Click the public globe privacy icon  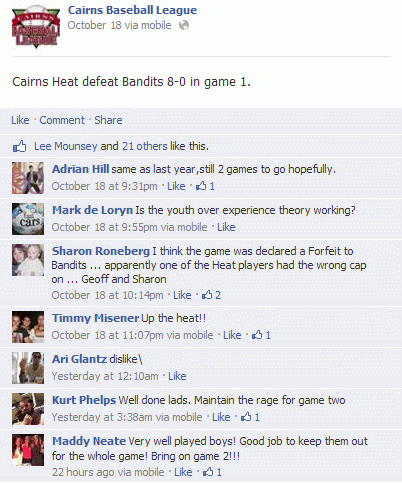point(184,25)
